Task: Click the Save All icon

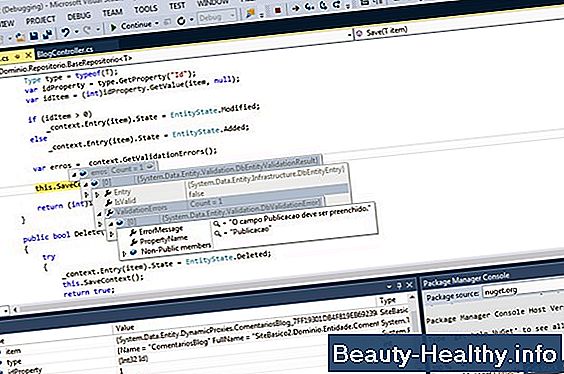Action: 47,35
